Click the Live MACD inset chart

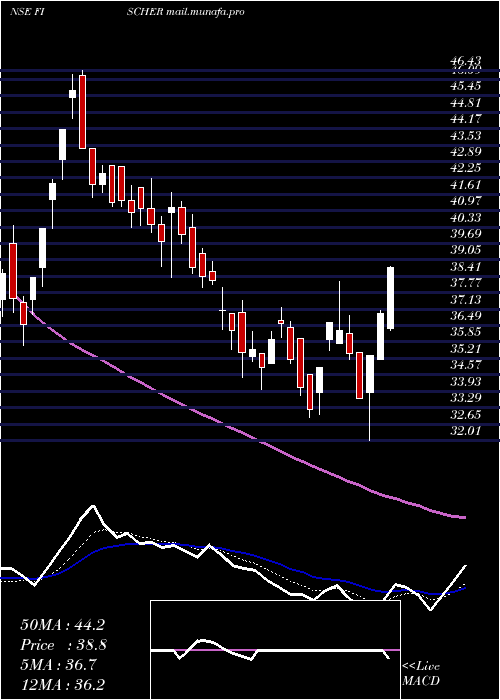[x=275, y=650]
